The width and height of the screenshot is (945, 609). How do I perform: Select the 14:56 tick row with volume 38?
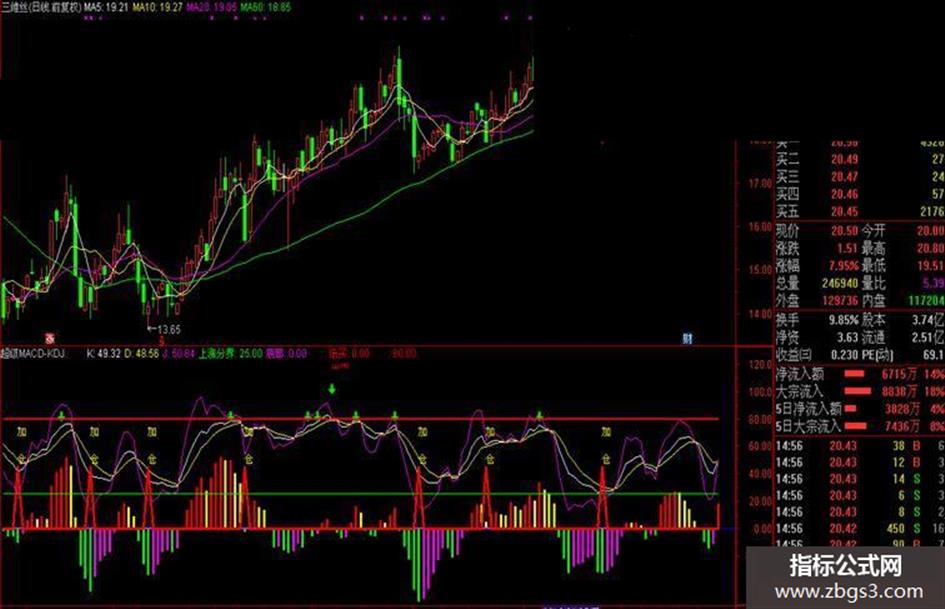[860, 446]
